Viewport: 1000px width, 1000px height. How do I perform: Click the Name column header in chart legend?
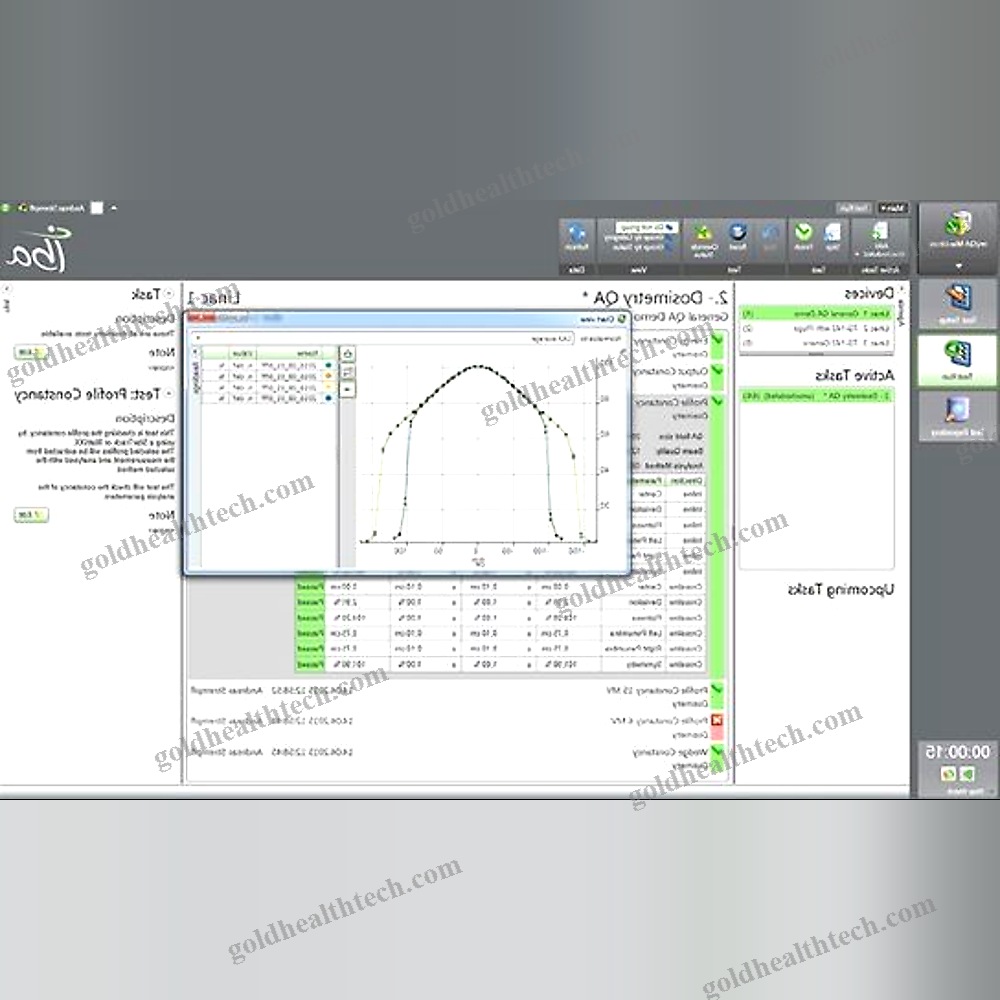289,353
